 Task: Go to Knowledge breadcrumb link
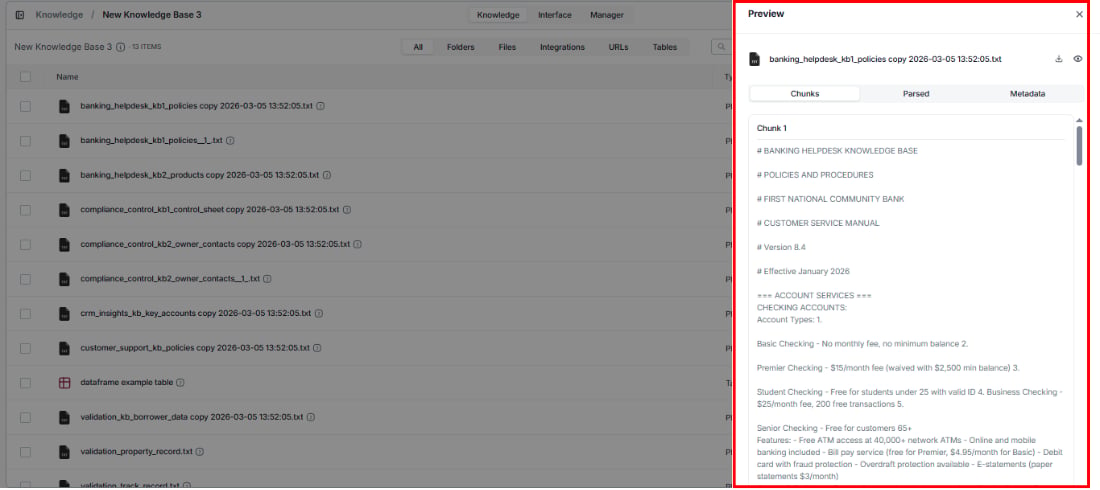pos(59,15)
